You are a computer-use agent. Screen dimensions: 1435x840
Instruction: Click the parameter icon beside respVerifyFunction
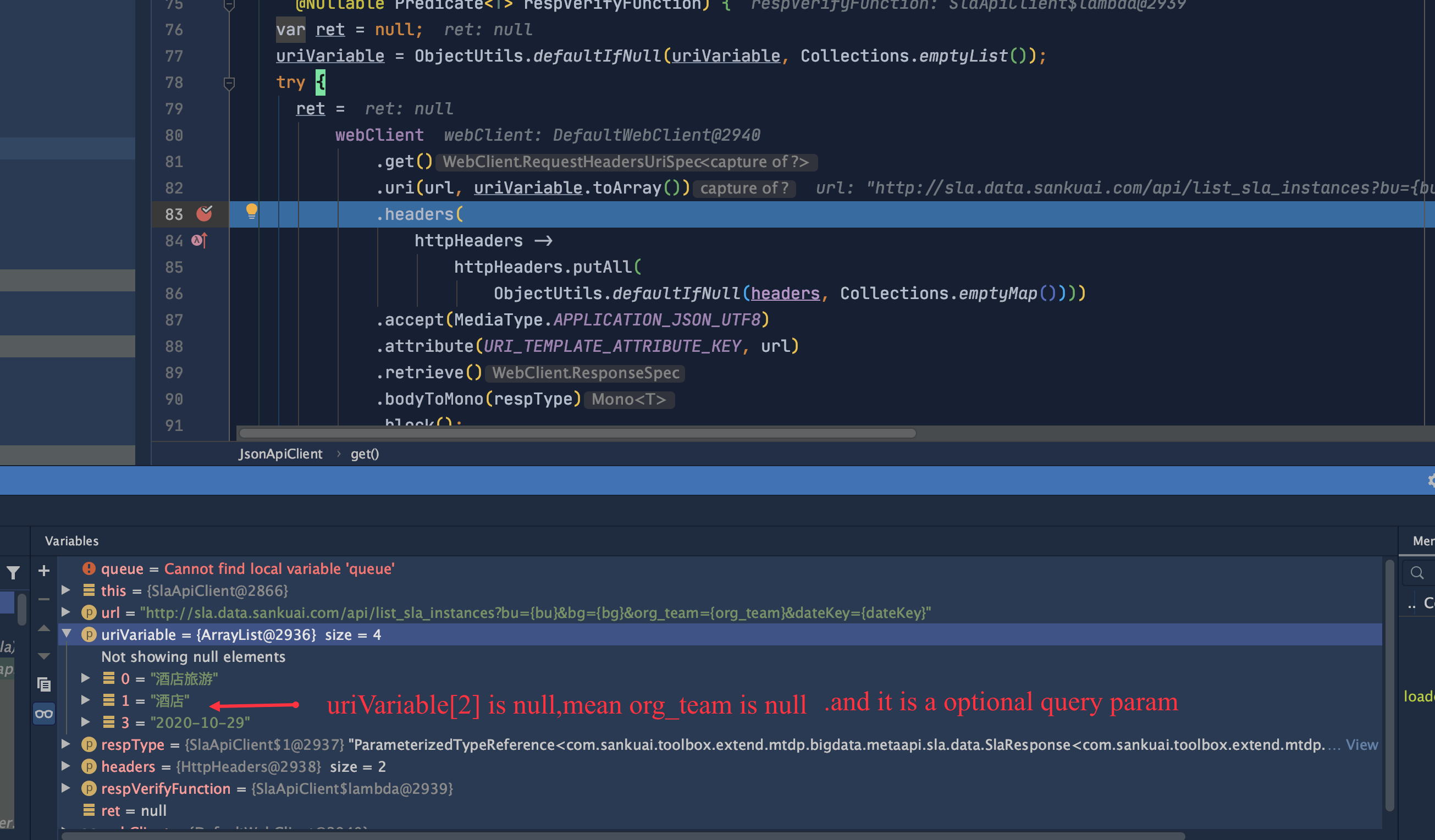click(89, 788)
